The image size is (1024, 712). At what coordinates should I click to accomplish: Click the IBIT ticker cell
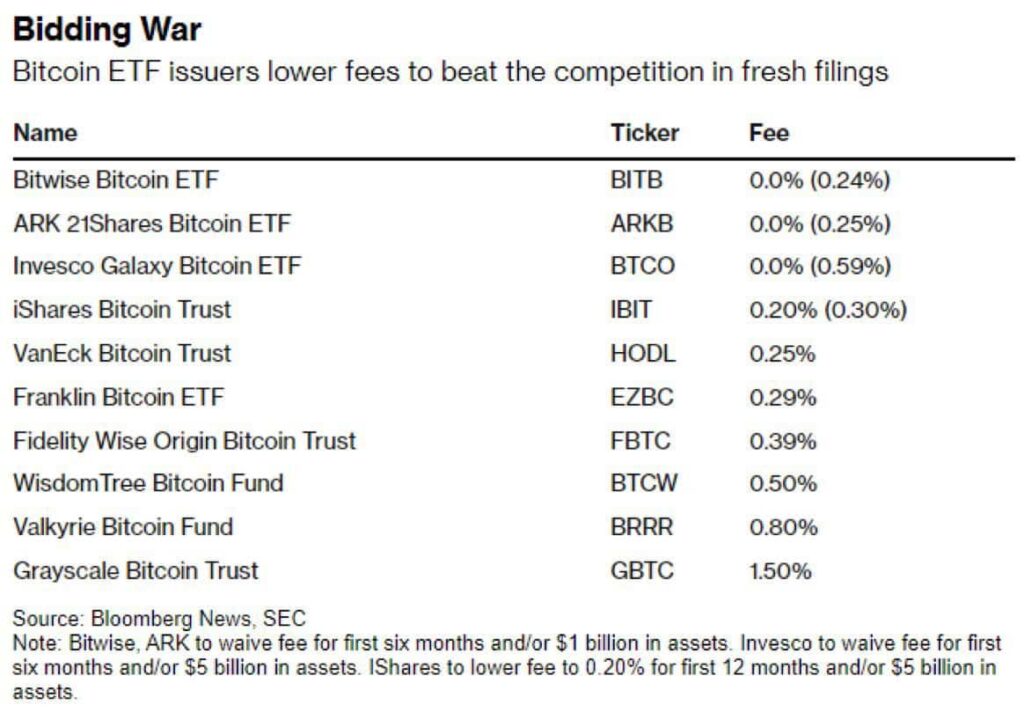[x=630, y=310]
